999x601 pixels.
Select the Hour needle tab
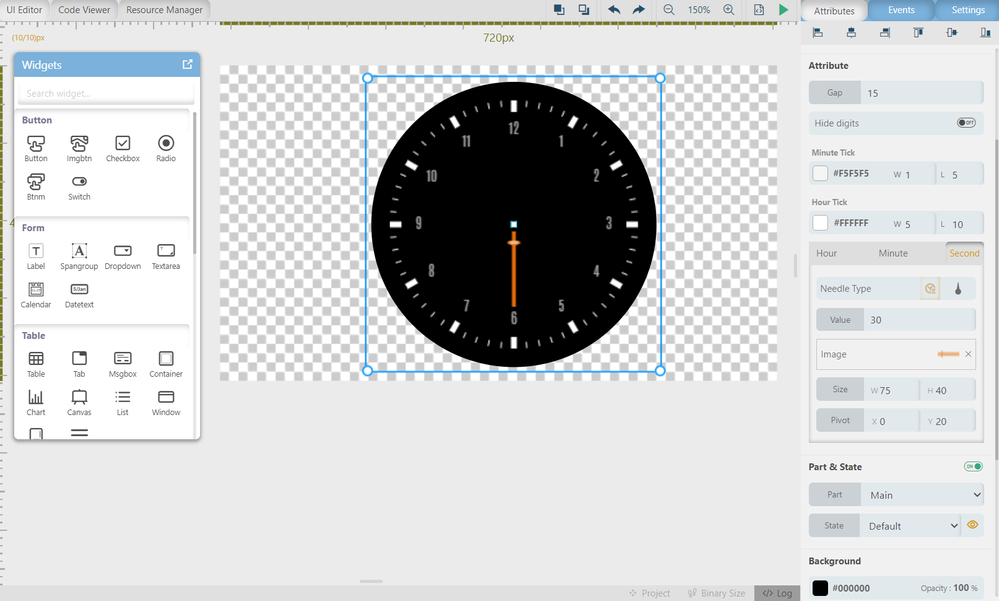coord(826,253)
